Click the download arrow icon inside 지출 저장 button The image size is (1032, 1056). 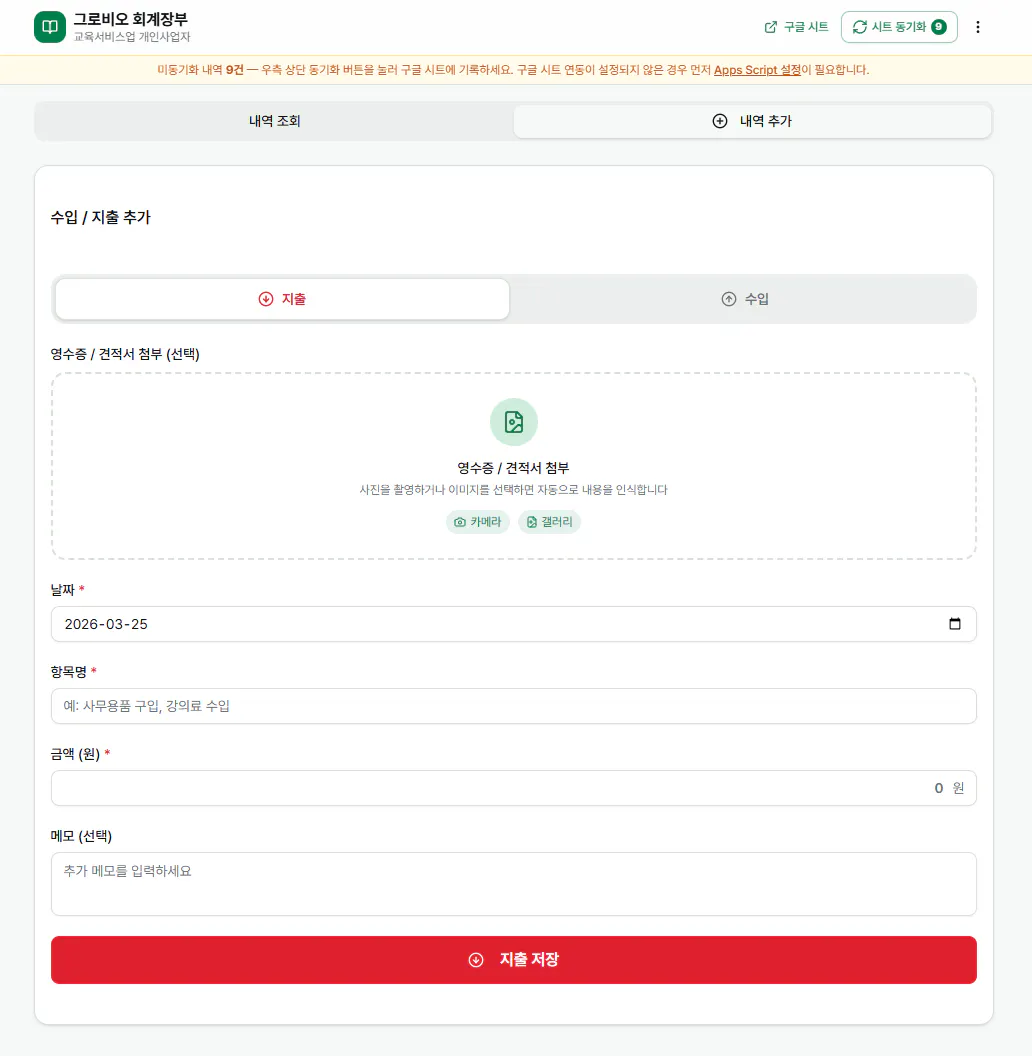[476, 959]
